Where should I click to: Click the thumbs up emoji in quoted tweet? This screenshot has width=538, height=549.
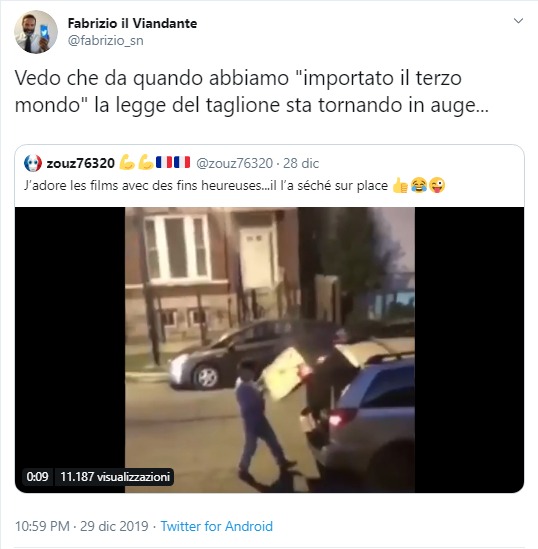coord(400,185)
